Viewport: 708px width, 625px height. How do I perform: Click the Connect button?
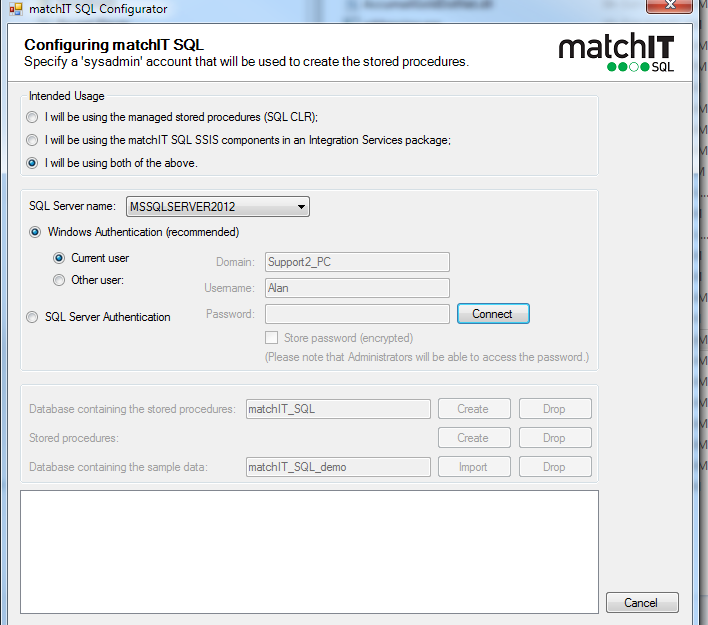pos(493,314)
